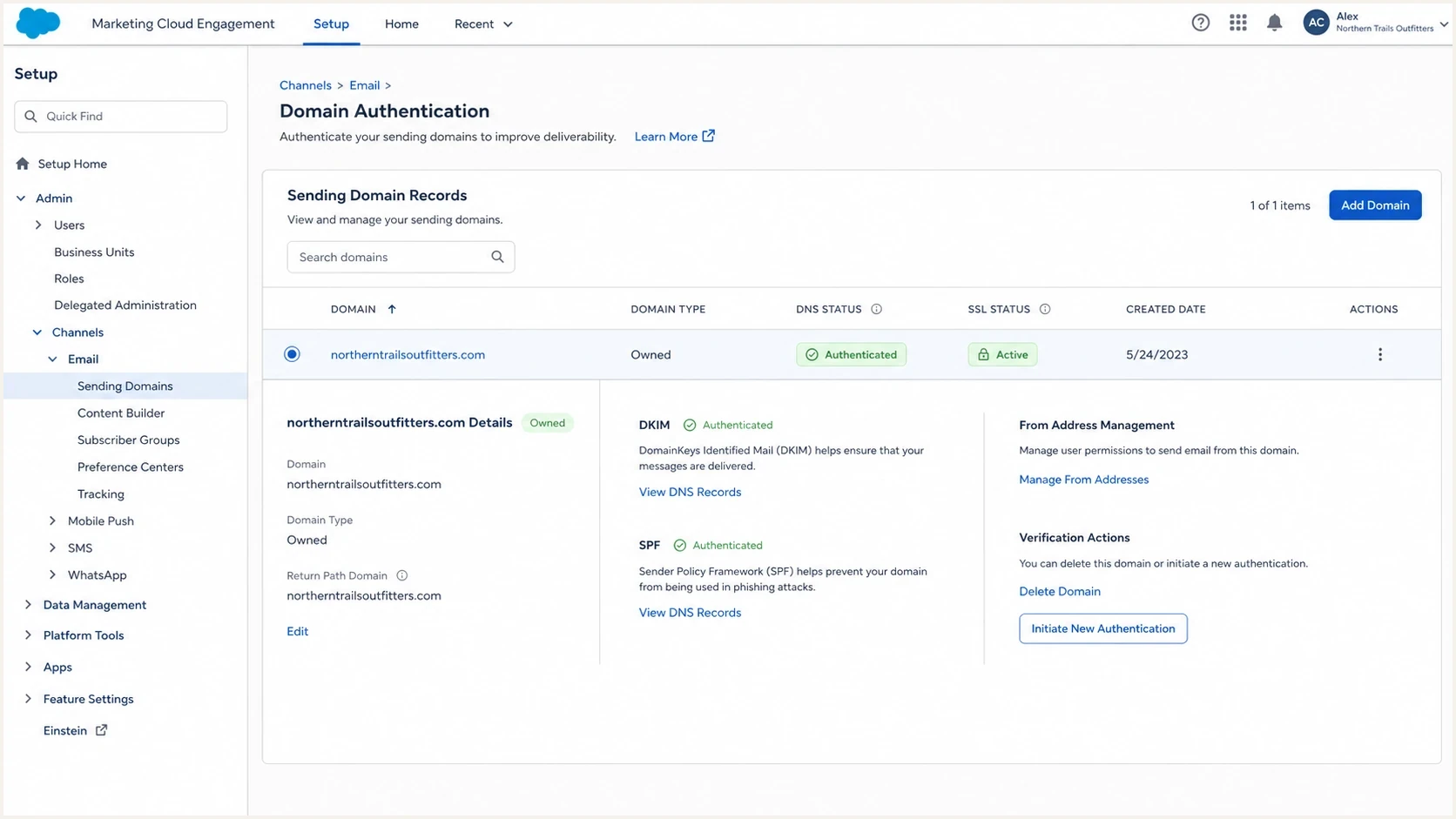The height and width of the screenshot is (819, 1456).
Task: Click Manage From Addresses link
Action: click(x=1084, y=480)
